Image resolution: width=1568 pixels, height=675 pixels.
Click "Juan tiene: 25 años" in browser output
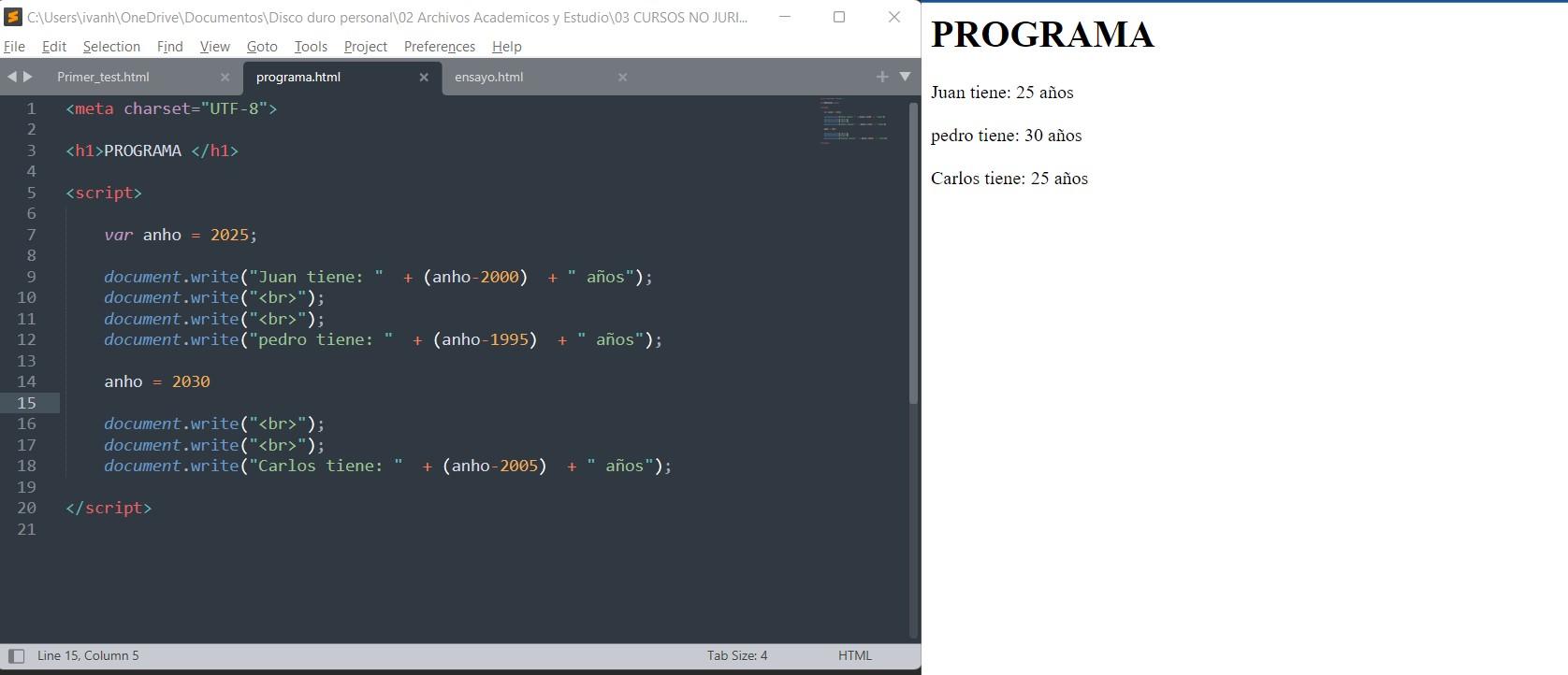1002,93
